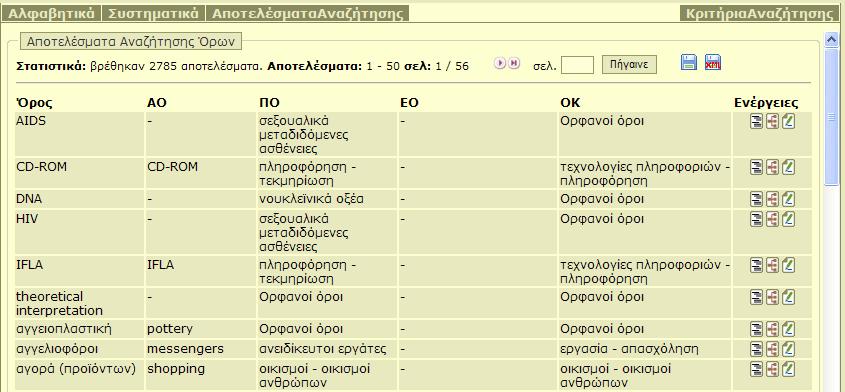The width and height of the screenshot is (845, 392).
Task: Click the translation messengers
Action: pos(185,349)
